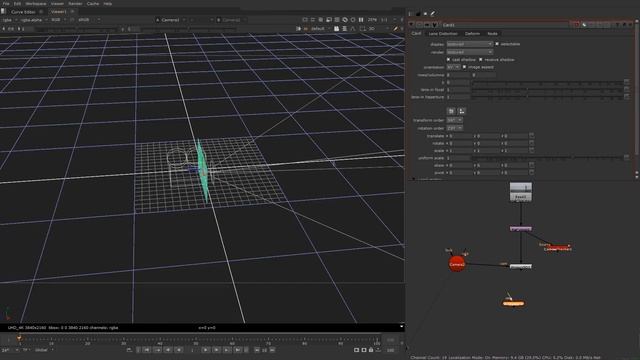Select the red CameraTracker node
Image resolution: width=640 pixels, height=360 pixels.
click(x=558, y=249)
